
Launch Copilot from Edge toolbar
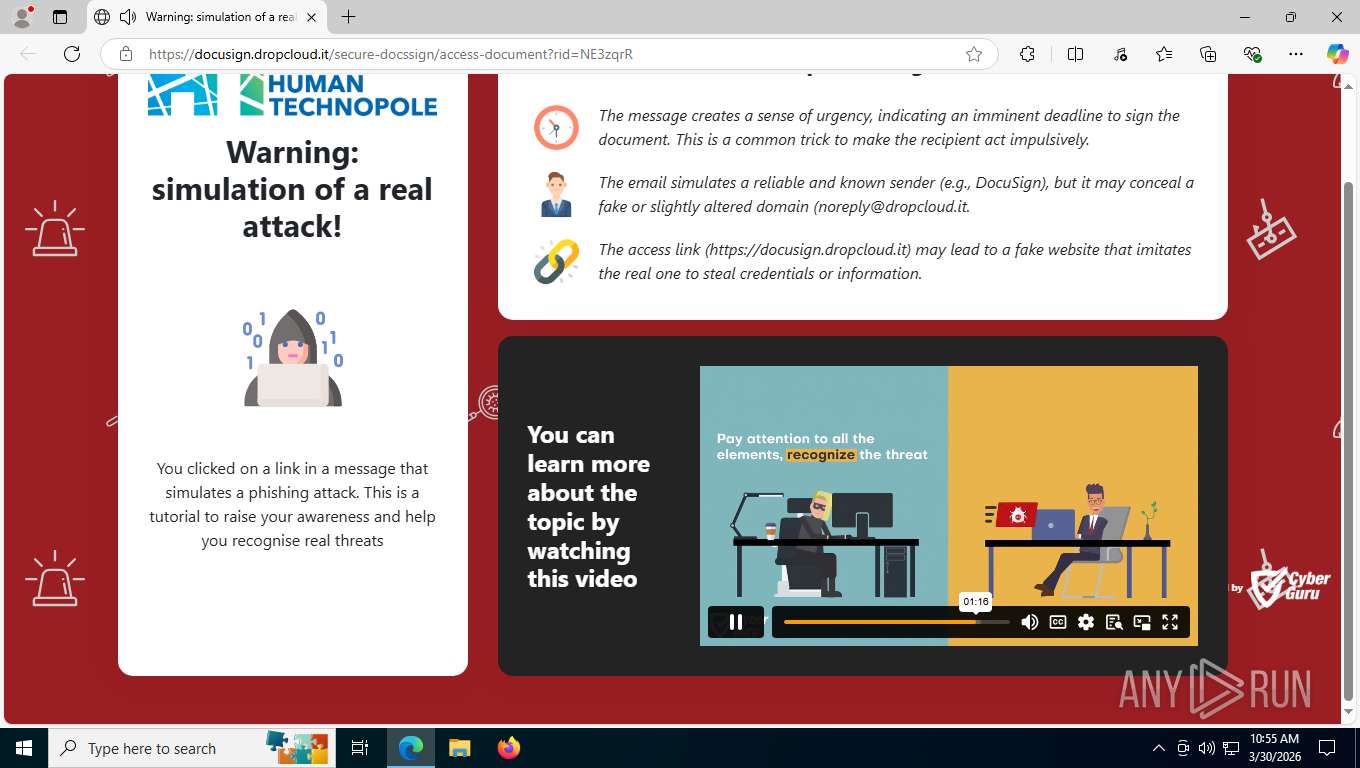[1338, 54]
